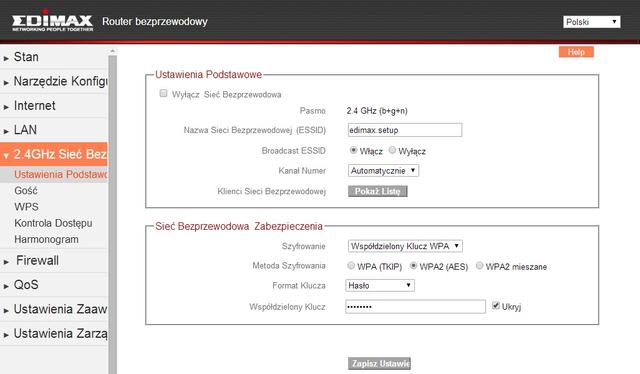The height and width of the screenshot is (374, 640).
Task: Expand the Firewall menu section
Action: (54, 260)
